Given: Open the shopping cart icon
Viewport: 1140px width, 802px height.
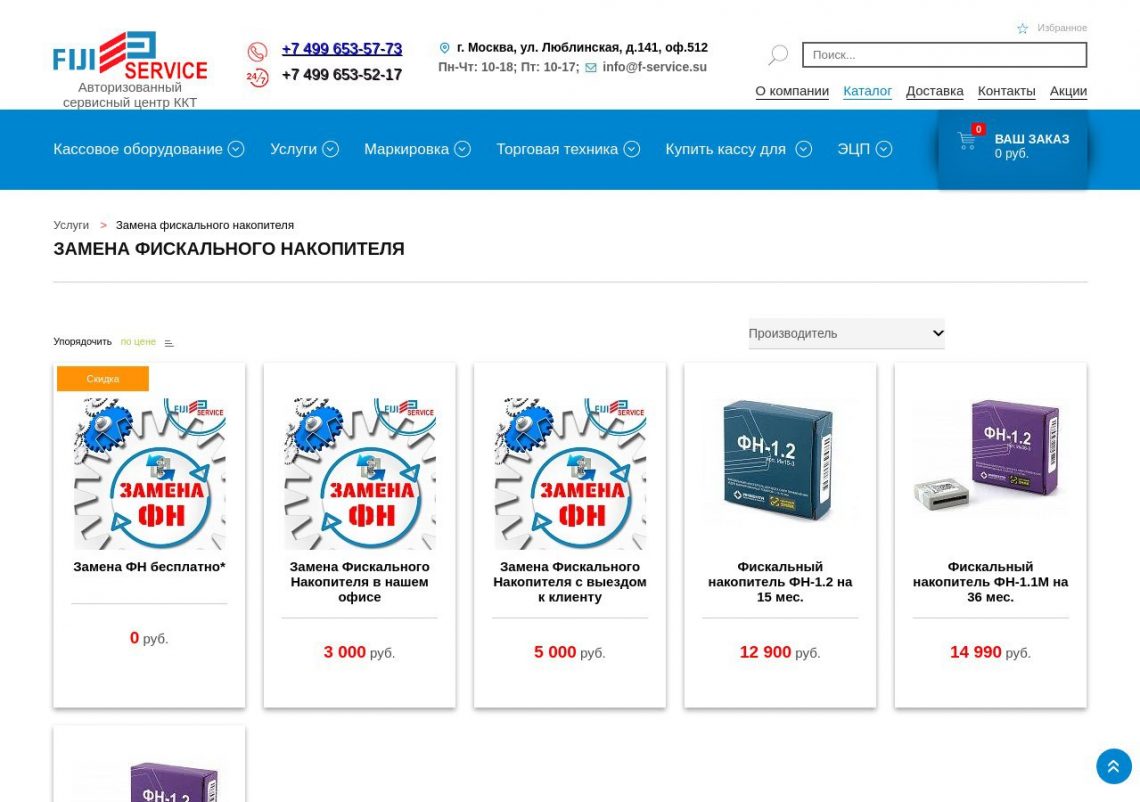Looking at the screenshot, I should click(x=967, y=140).
